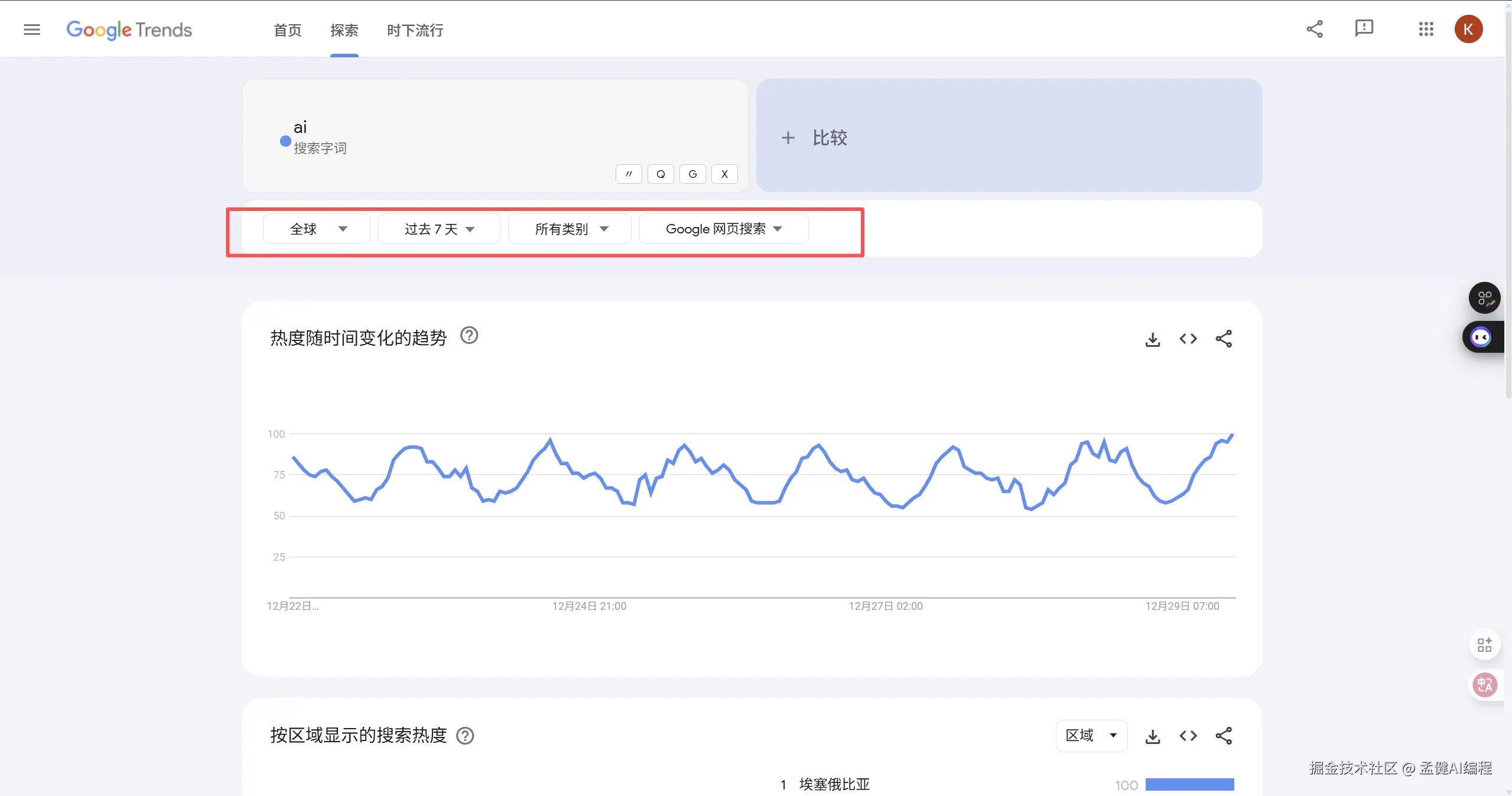The height and width of the screenshot is (796, 1512).
Task: Open the Google apps grid
Action: click(x=1426, y=29)
